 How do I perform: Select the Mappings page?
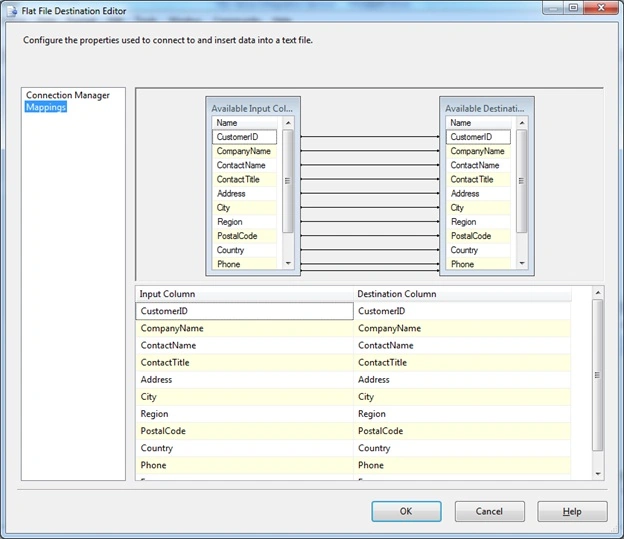[x=46, y=107]
